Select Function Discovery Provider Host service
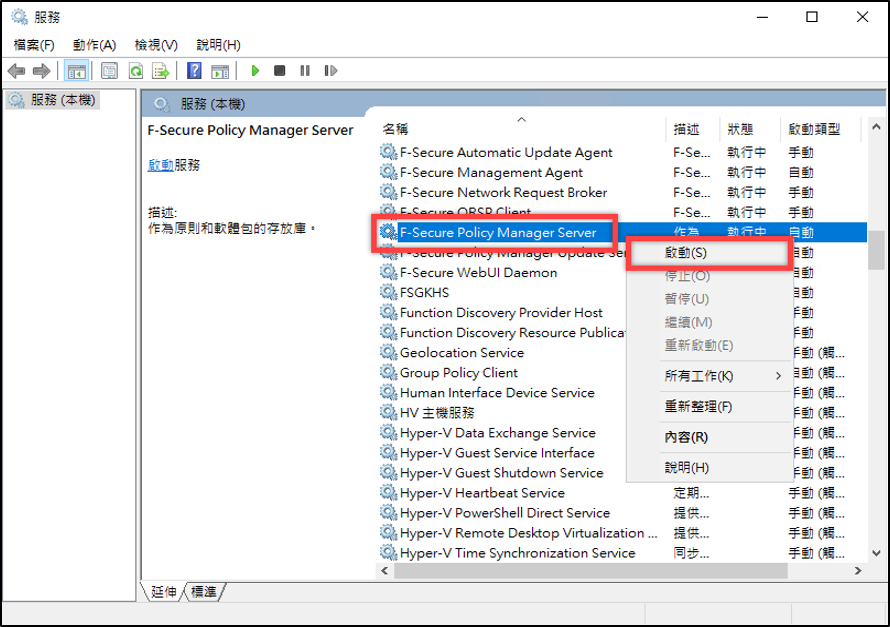890x627 pixels. click(501, 313)
